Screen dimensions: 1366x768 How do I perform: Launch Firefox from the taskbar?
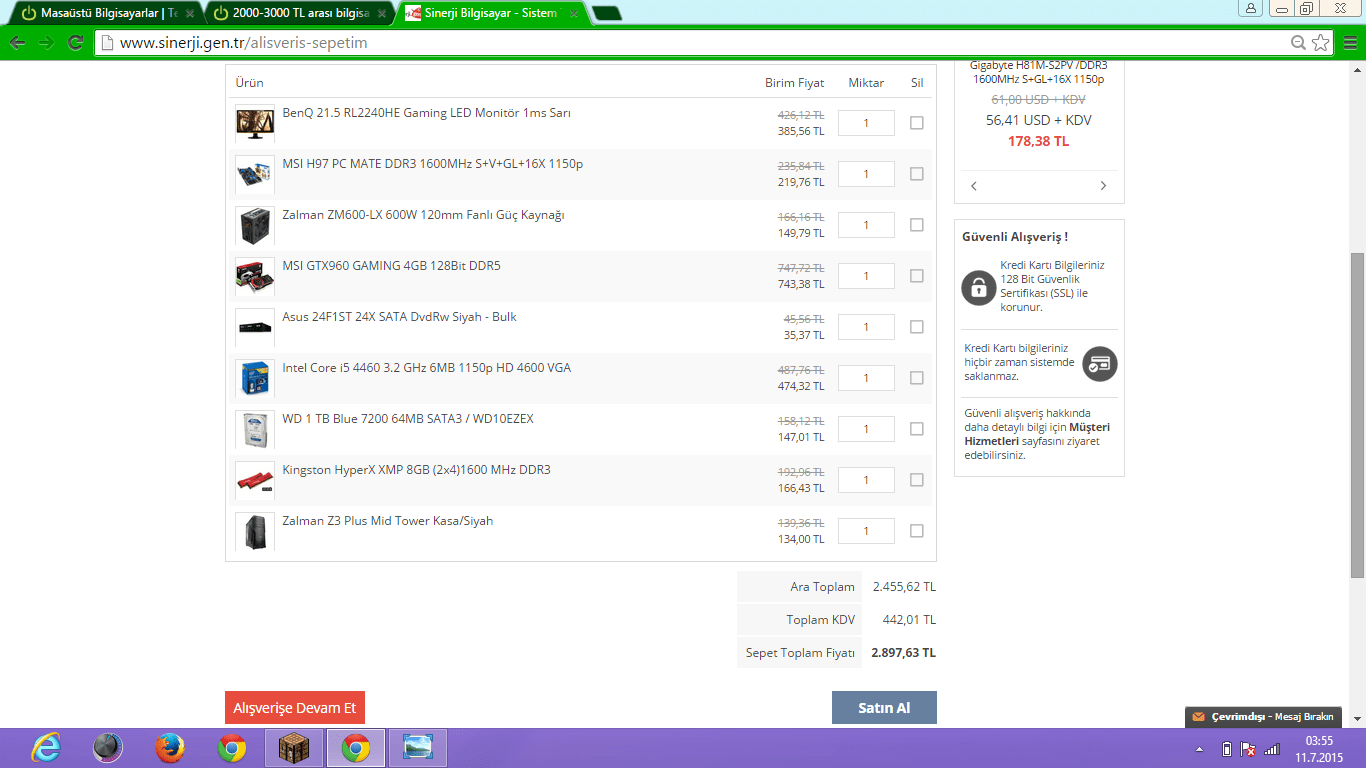tap(170, 748)
